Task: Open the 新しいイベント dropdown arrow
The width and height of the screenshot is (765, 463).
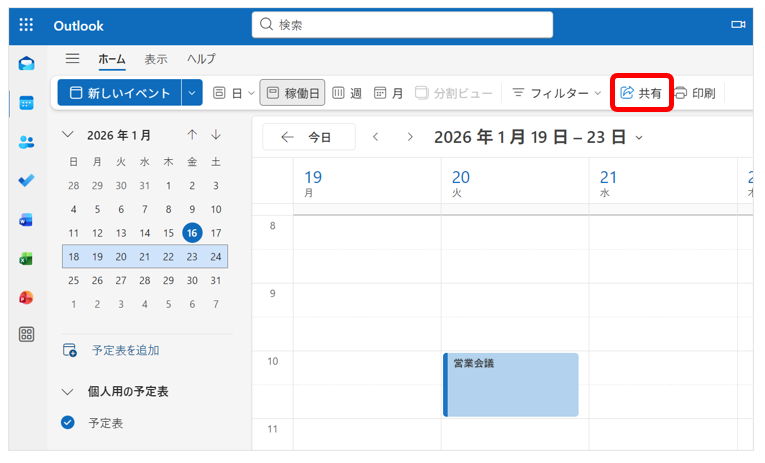Action: (192, 93)
